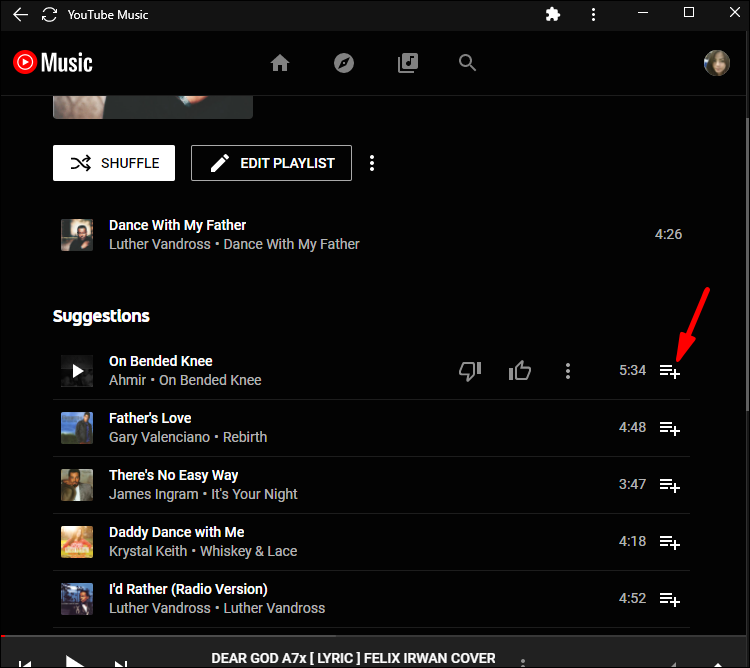750x668 pixels.
Task: Click the YouTube Music logo
Action: tap(53, 63)
